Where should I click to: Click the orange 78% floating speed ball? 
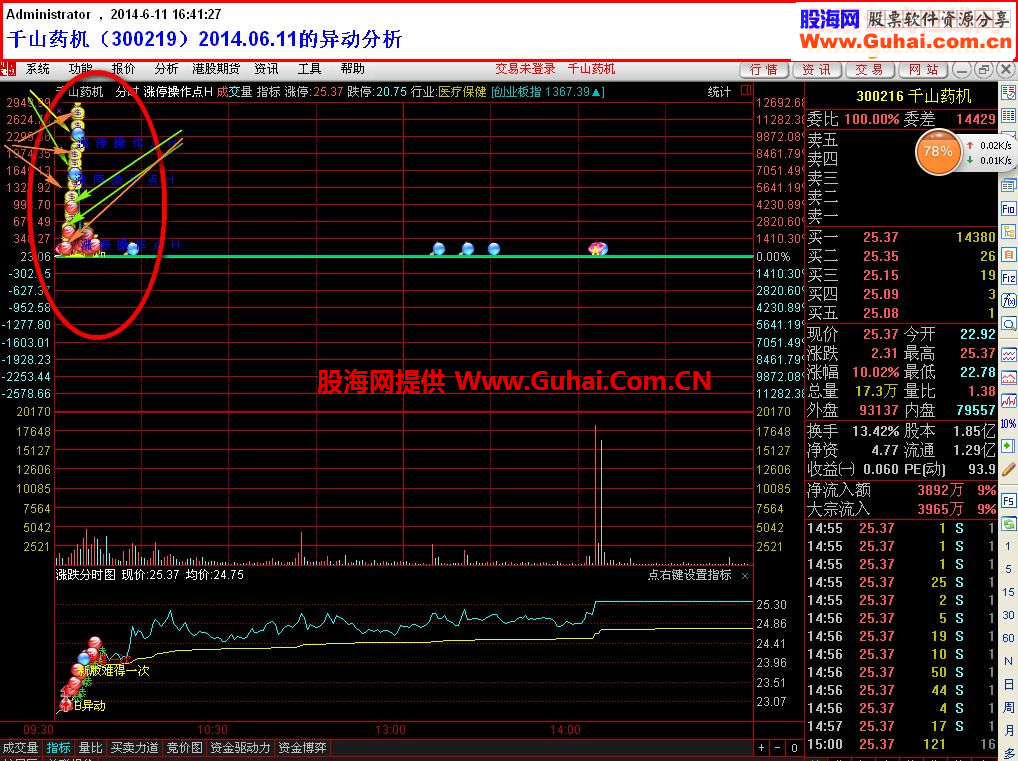pos(938,152)
